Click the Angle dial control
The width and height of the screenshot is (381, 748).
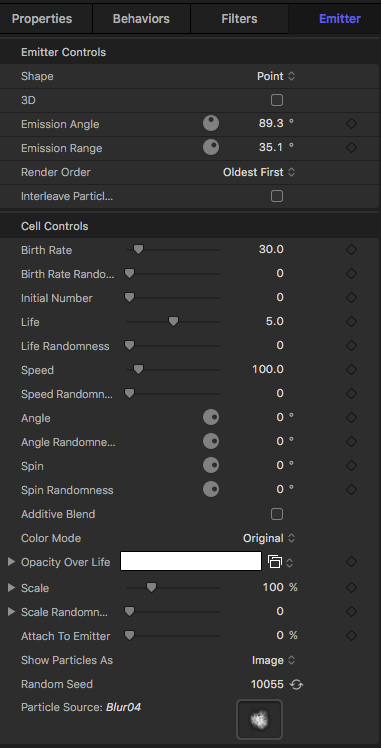click(211, 417)
